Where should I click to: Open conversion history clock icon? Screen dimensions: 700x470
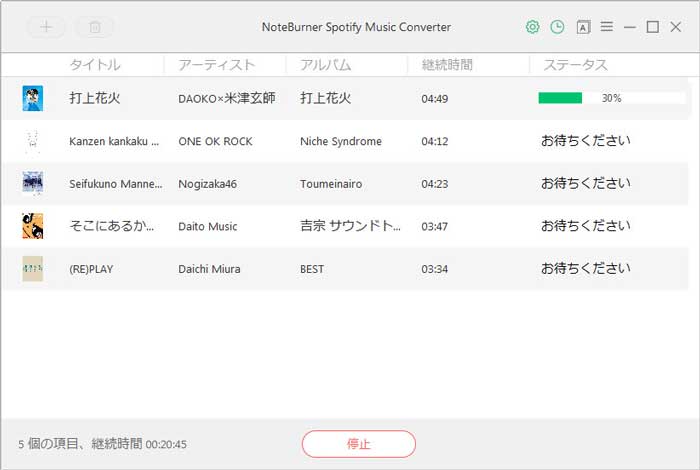[x=557, y=27]
